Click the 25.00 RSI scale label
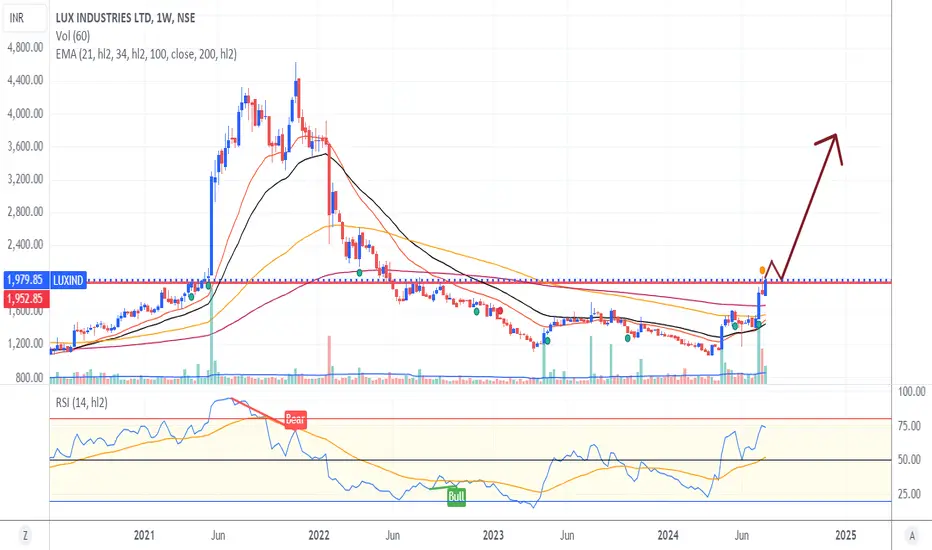This screenshot has width=932, height=550. tap(909, 494)
